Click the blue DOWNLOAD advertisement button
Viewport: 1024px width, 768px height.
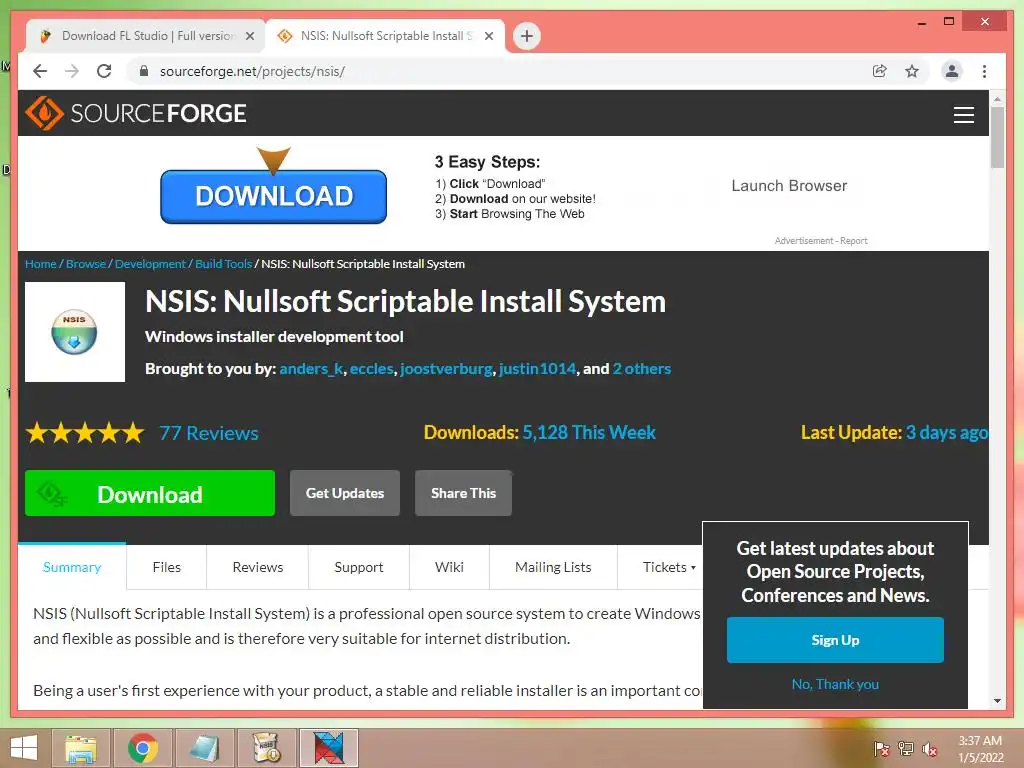[274, 197]
